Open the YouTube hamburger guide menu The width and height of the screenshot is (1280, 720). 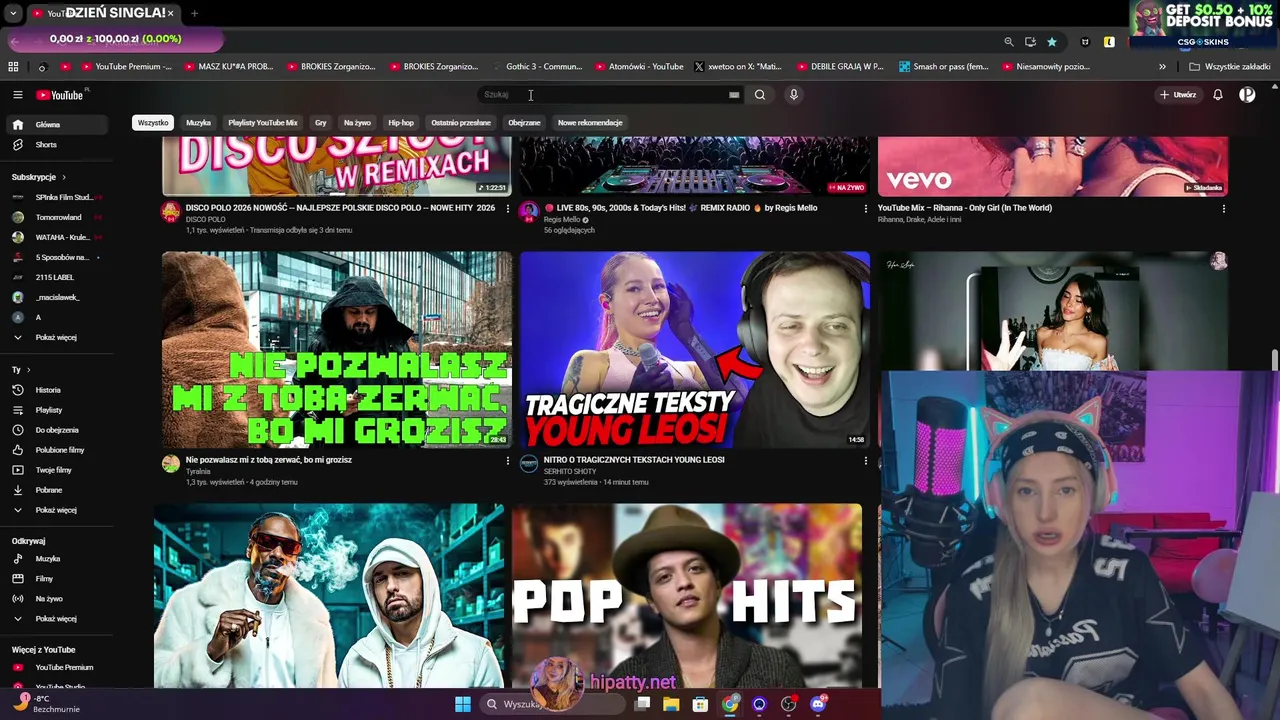coord(17,95)
